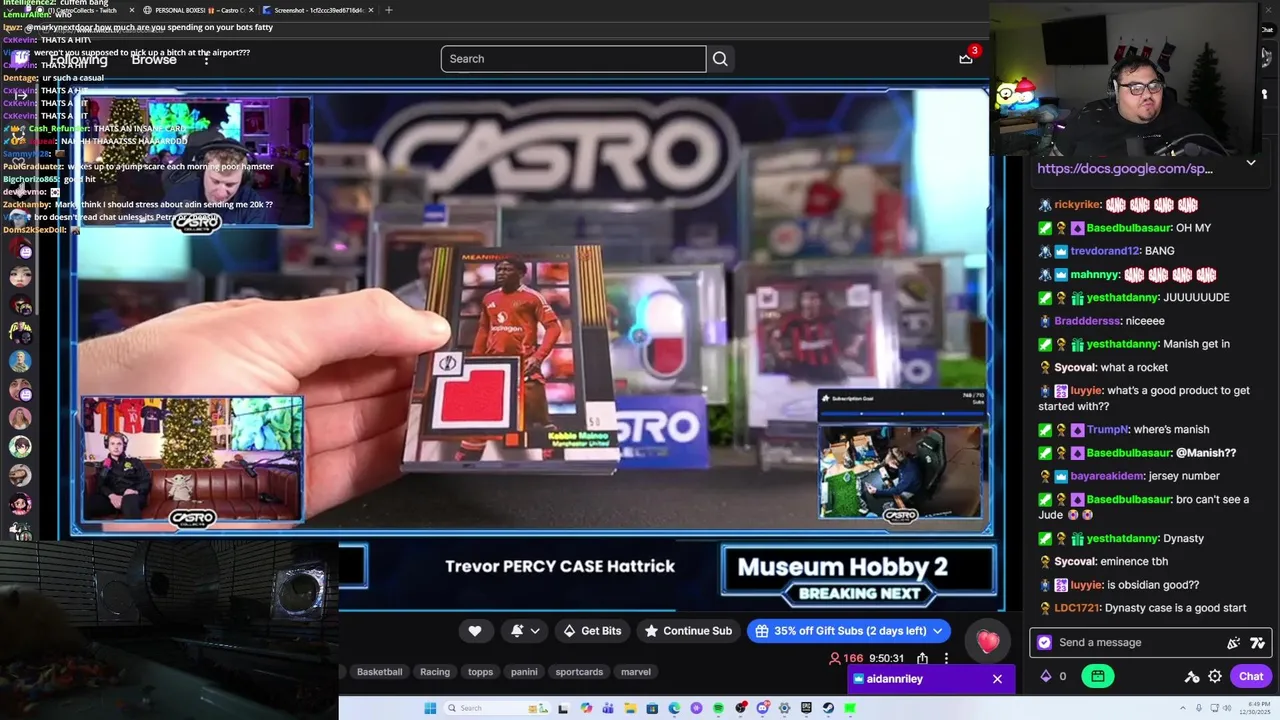Open Spotify from the taskbar

click(718, 708)
